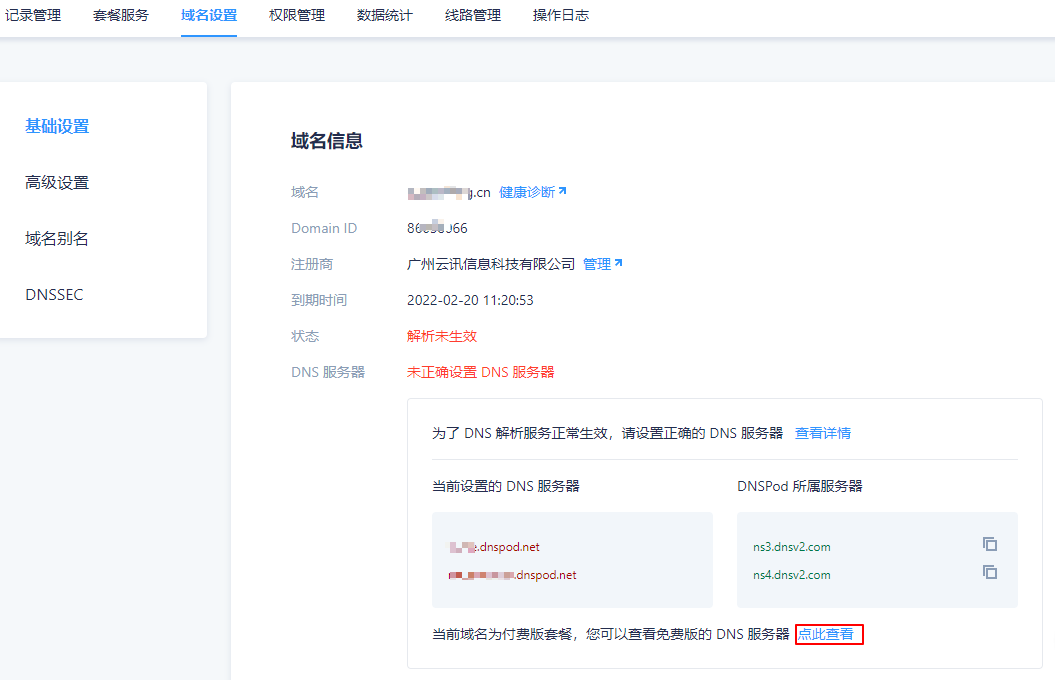Select 基础设置 in the sidebar
This screenshot has height=680, width=1055.
click(57, 126)
